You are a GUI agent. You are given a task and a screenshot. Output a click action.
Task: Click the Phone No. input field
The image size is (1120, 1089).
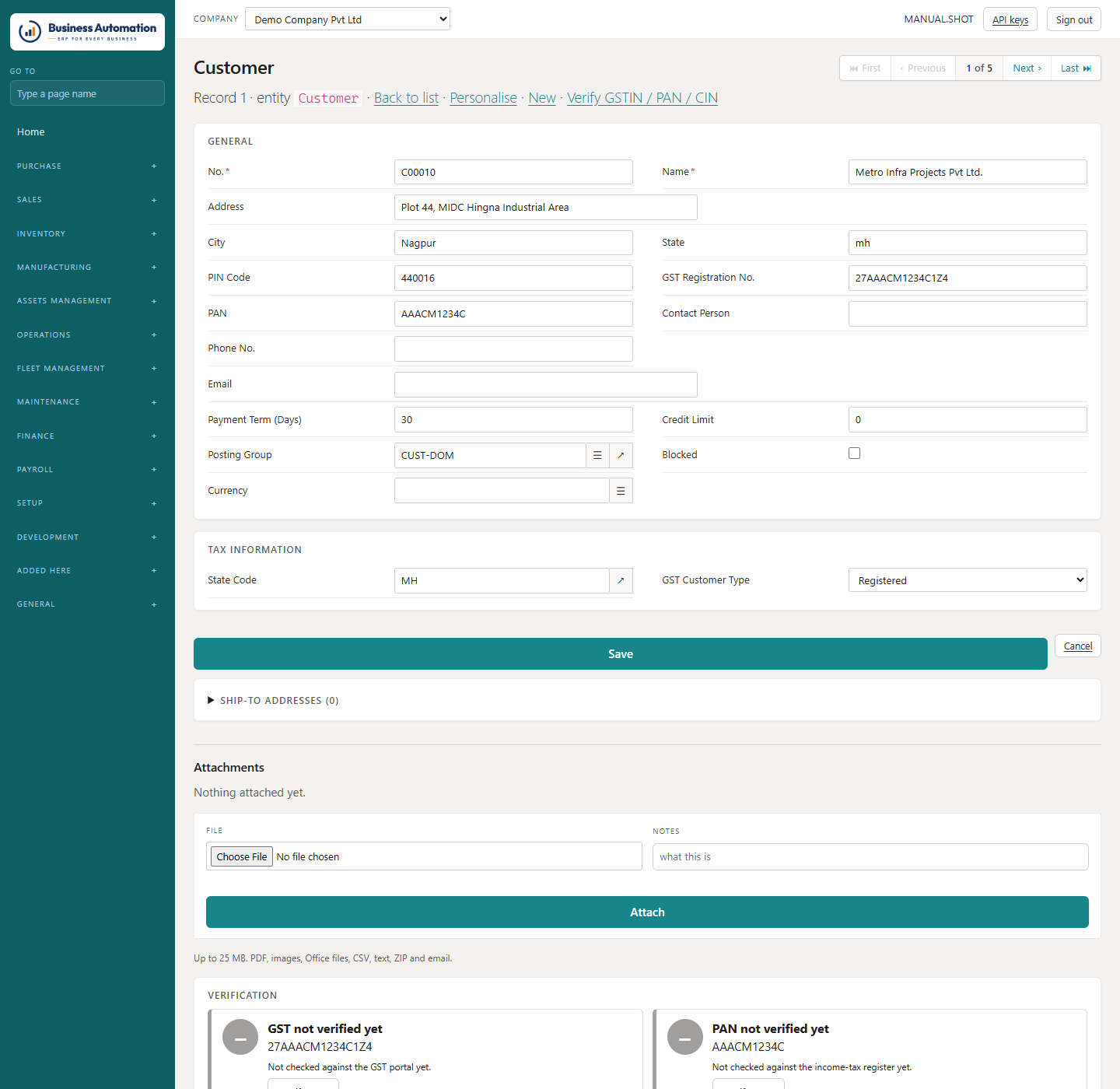pos(513,349)
